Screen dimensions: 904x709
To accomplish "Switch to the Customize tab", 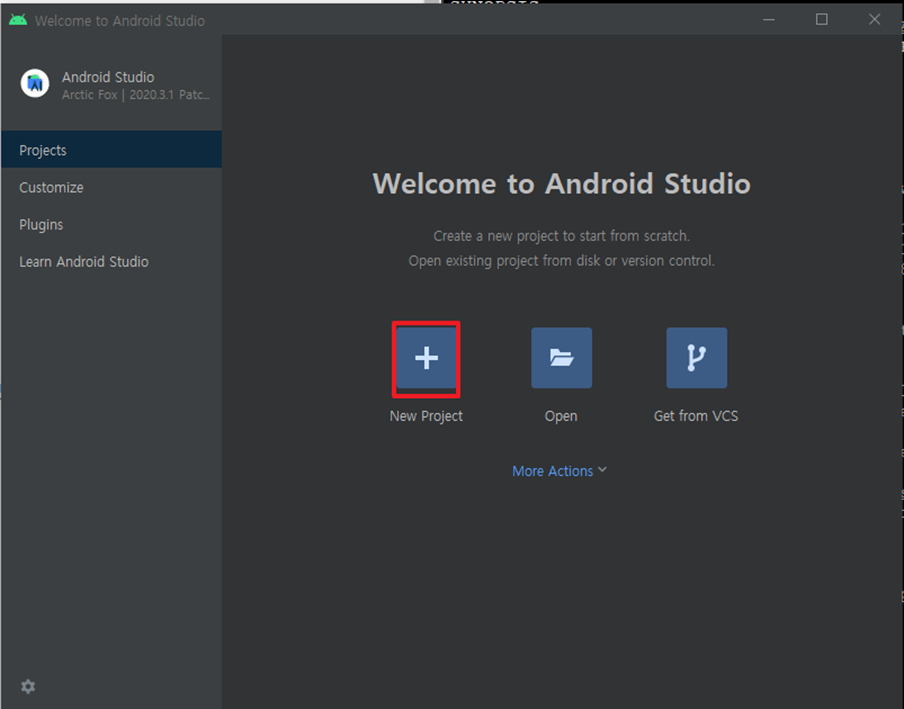I will pyautogui.click(x=111, y=187).
